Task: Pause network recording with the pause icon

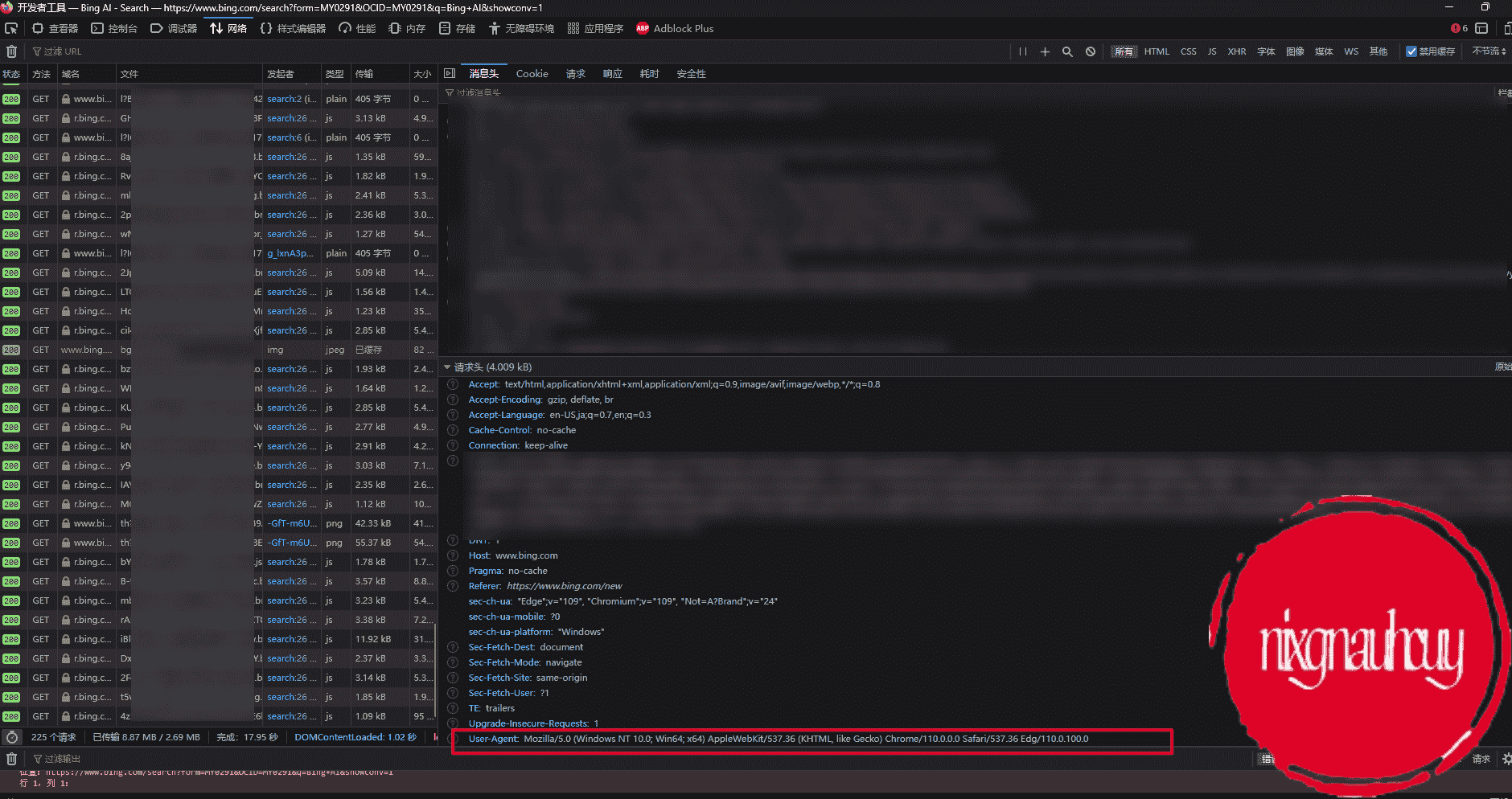Action: click(1022, 51)
